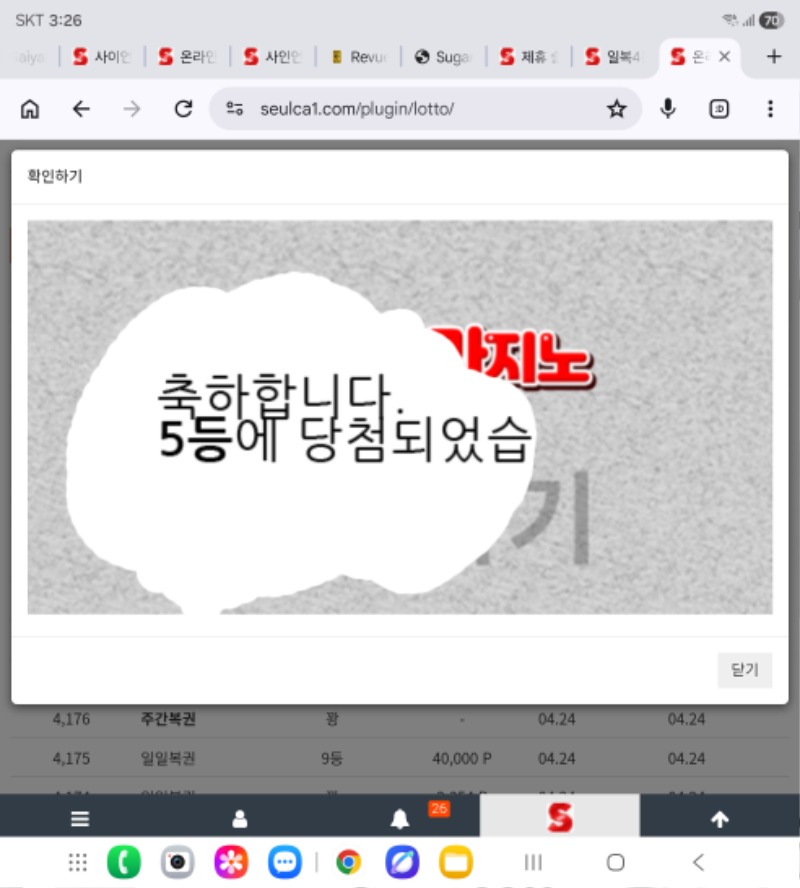The height and width of the screenshot is (888, 800).
Task: Bookmark this page with the star icon
Action: [616, 109]
